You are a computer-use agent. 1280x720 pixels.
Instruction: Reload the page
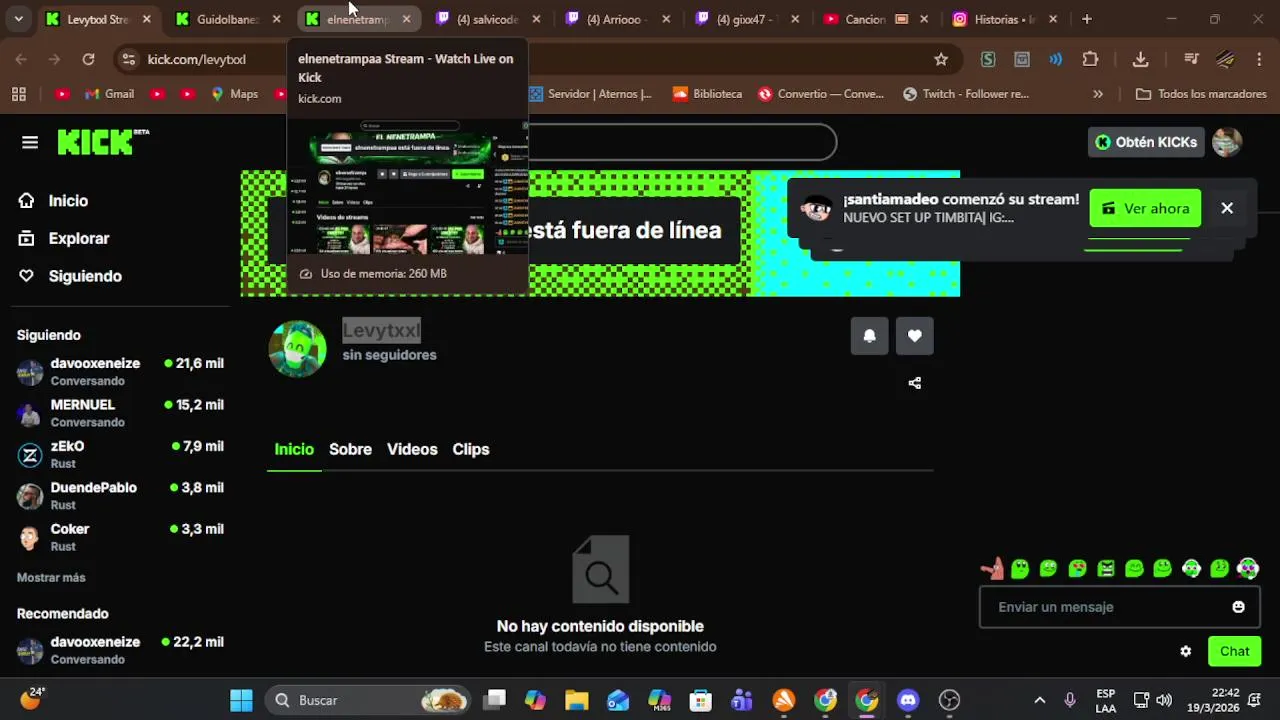click(x=88, y=59)
